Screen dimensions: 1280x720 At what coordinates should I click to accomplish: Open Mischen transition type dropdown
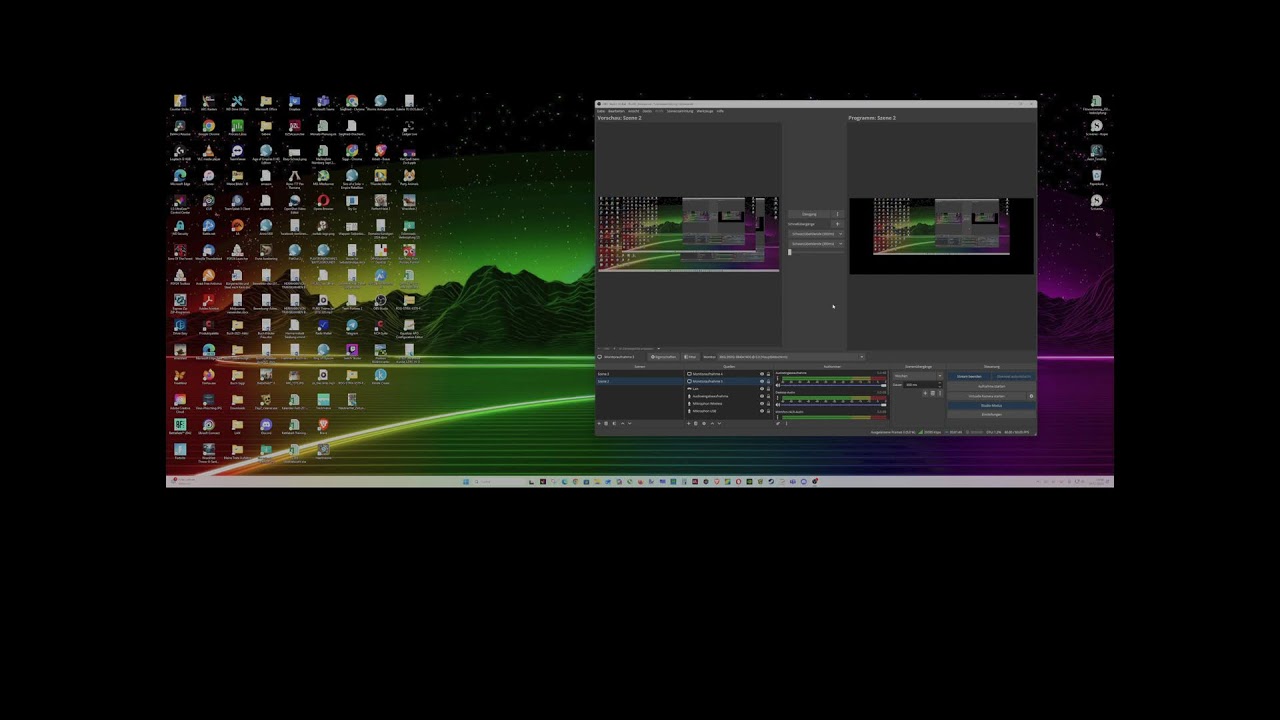tap(918, 376)
